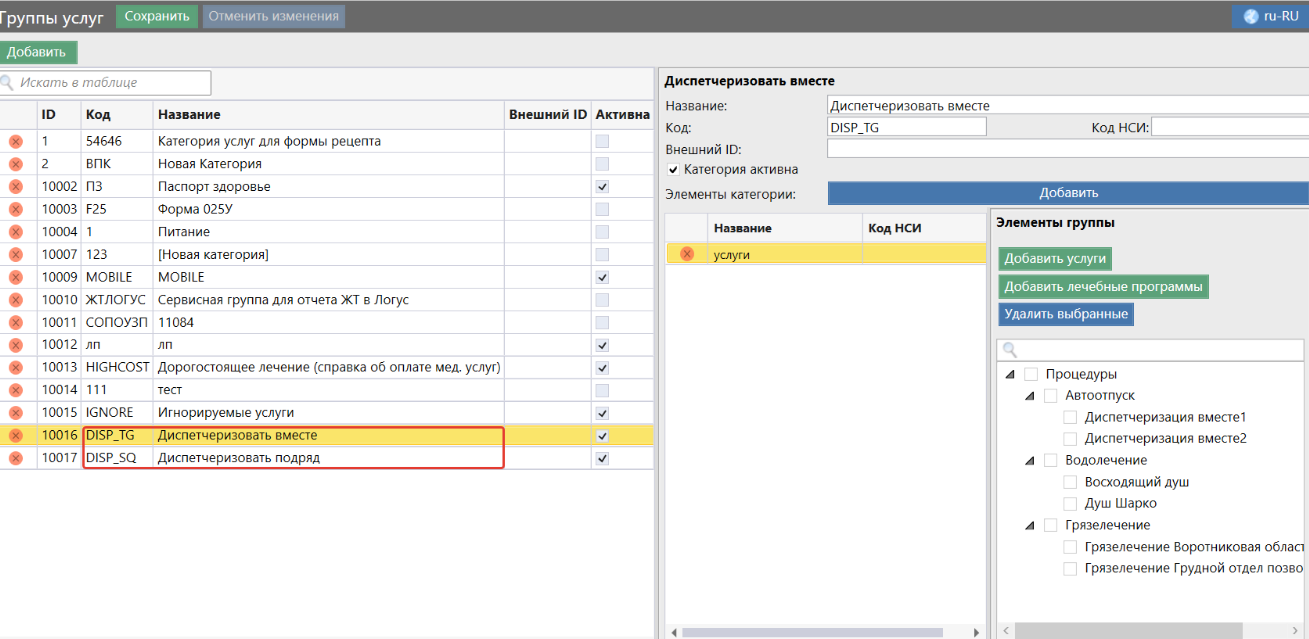Click the delete icon next to услуги element
1309x639 pixels.
tap(687, 254)
